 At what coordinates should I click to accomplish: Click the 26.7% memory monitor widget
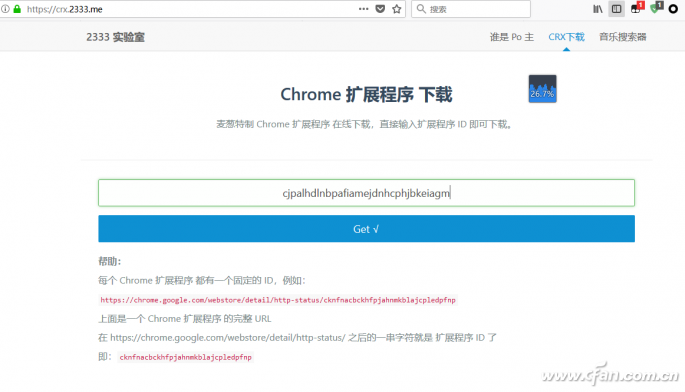point(542,89)
